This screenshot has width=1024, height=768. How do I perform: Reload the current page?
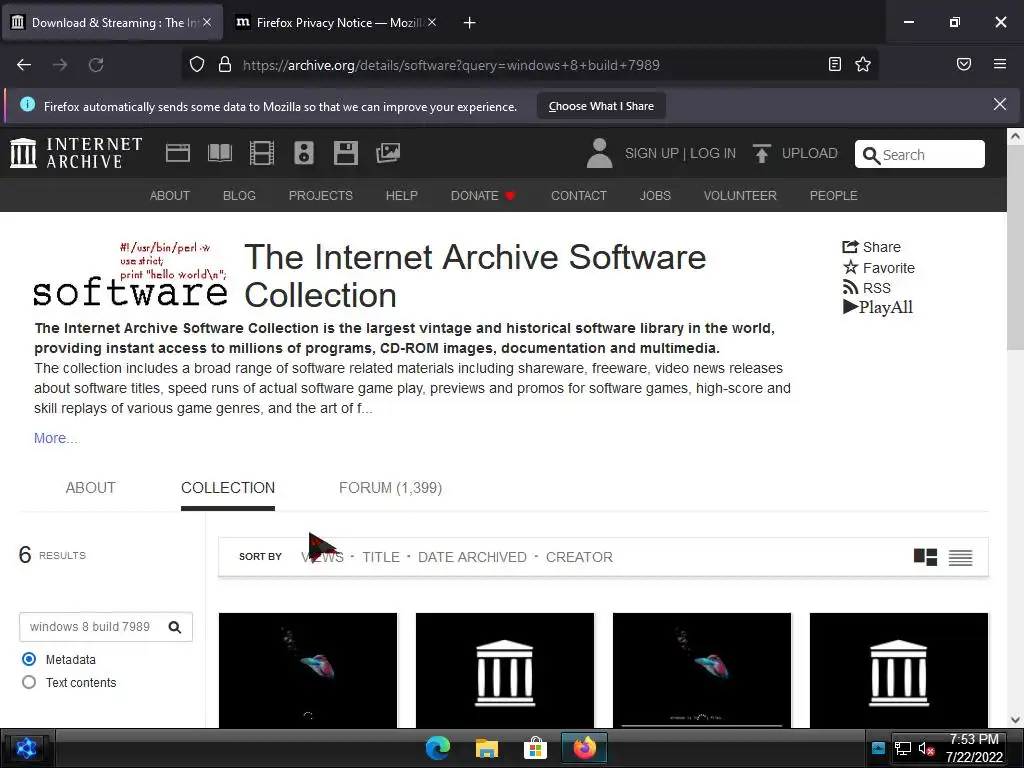(x=96, y=65)
